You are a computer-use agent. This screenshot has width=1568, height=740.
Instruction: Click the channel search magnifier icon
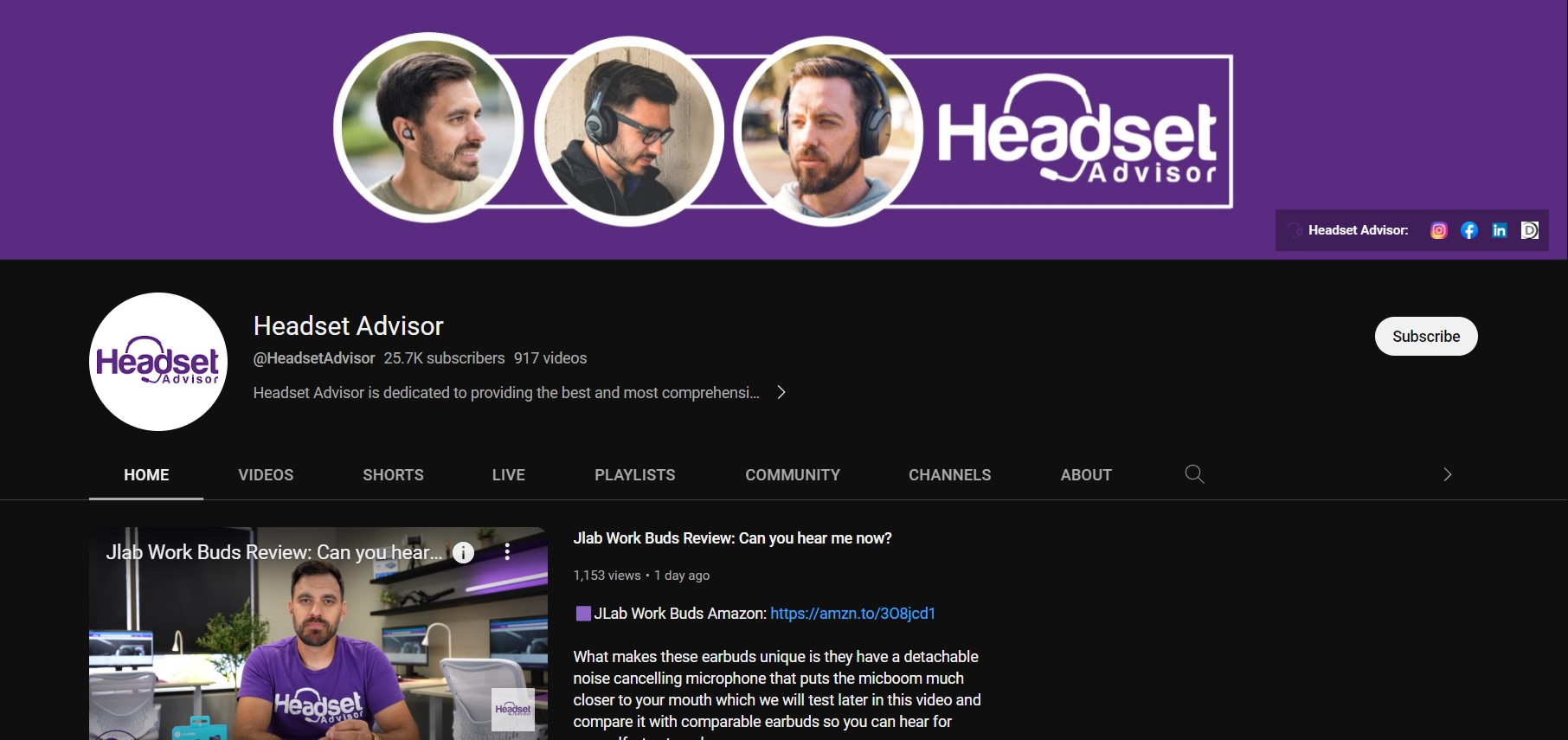coord(1194,474)
